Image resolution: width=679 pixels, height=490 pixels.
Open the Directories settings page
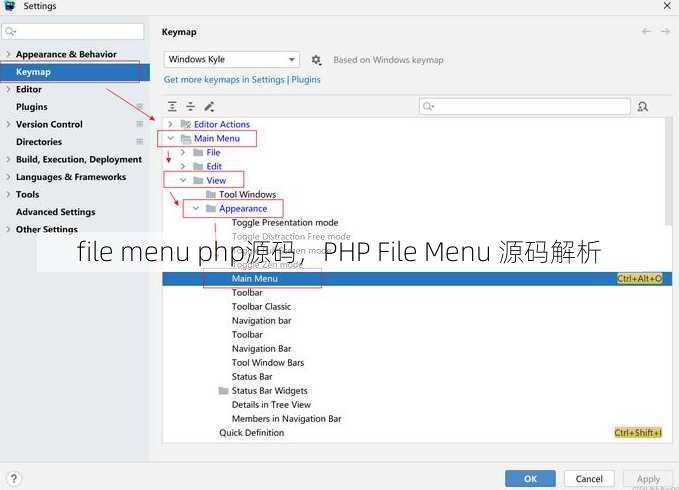click(x=39, y=142)
